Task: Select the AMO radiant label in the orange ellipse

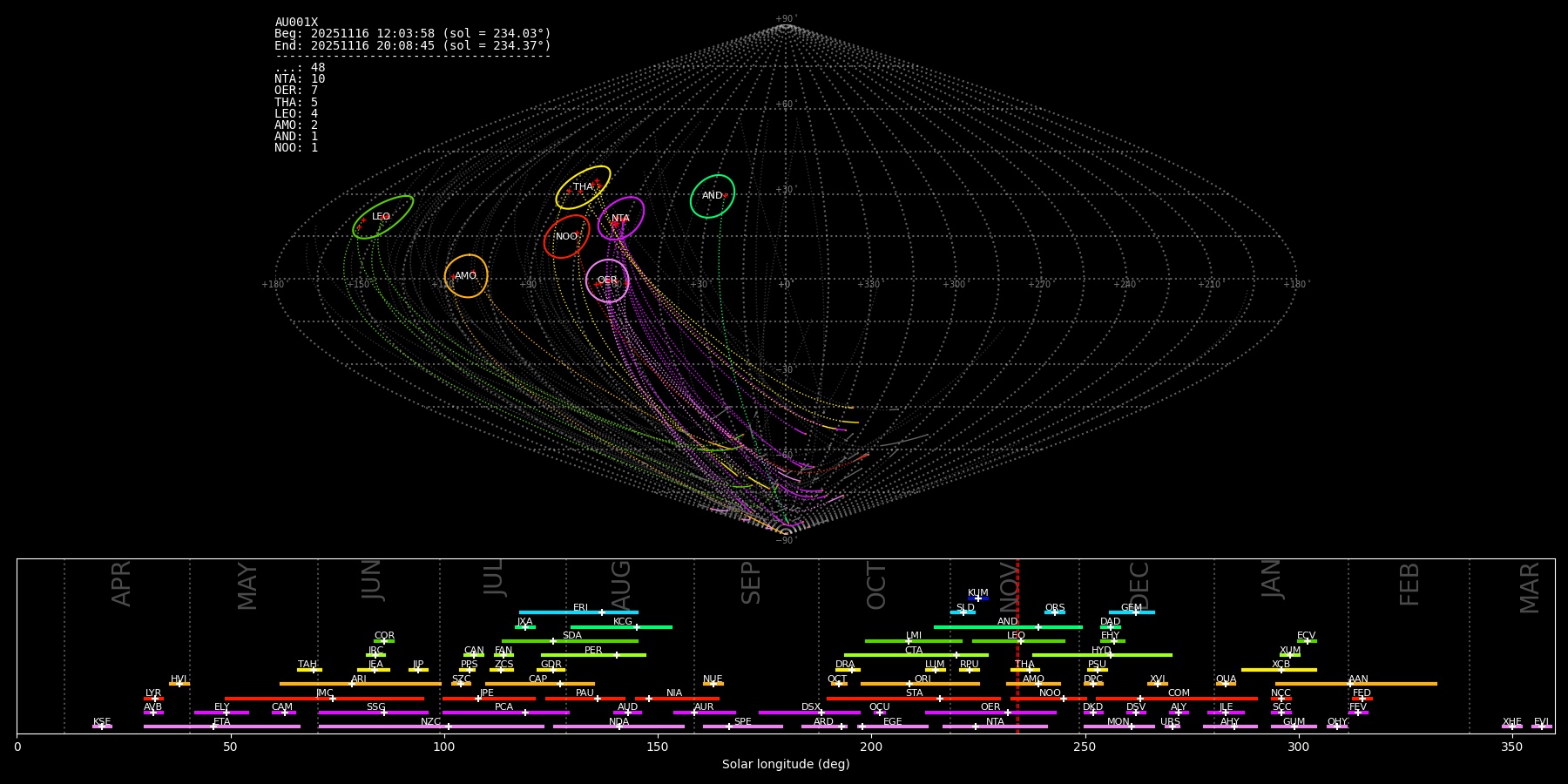Action: click(x=465, y=276)
